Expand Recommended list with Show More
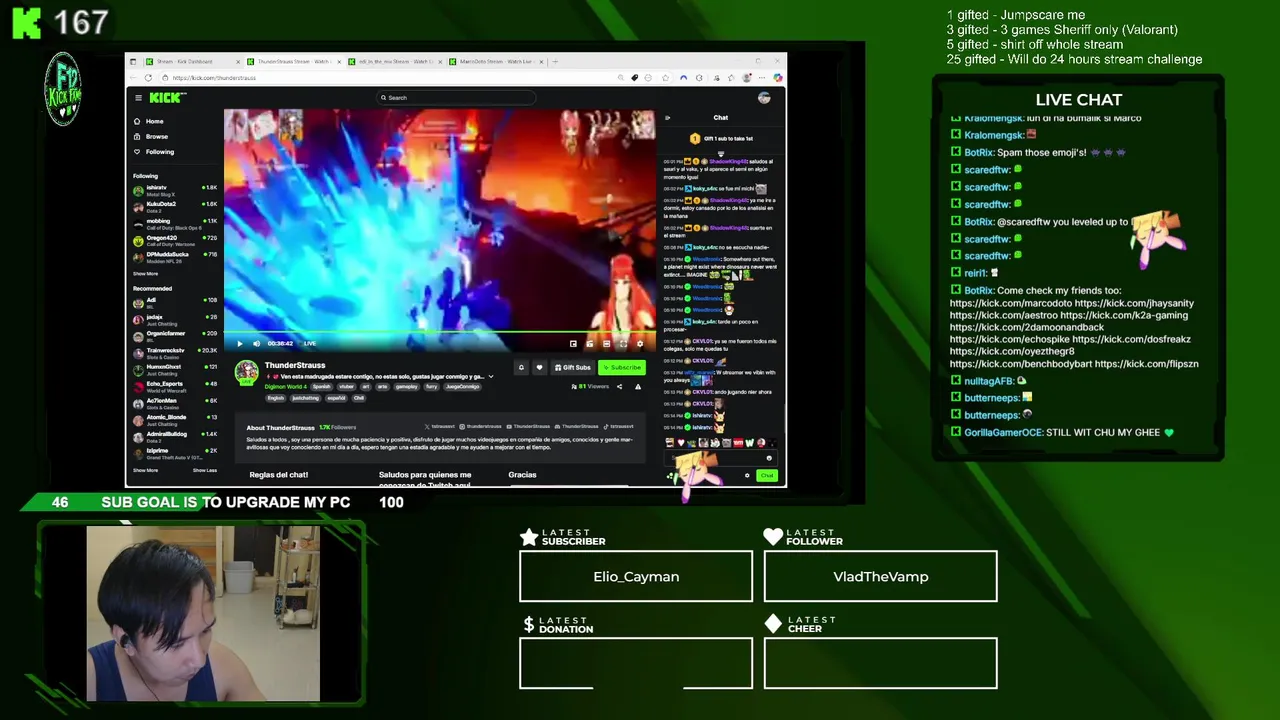The height and width of the screenshot is (720, 1280). 145,470
